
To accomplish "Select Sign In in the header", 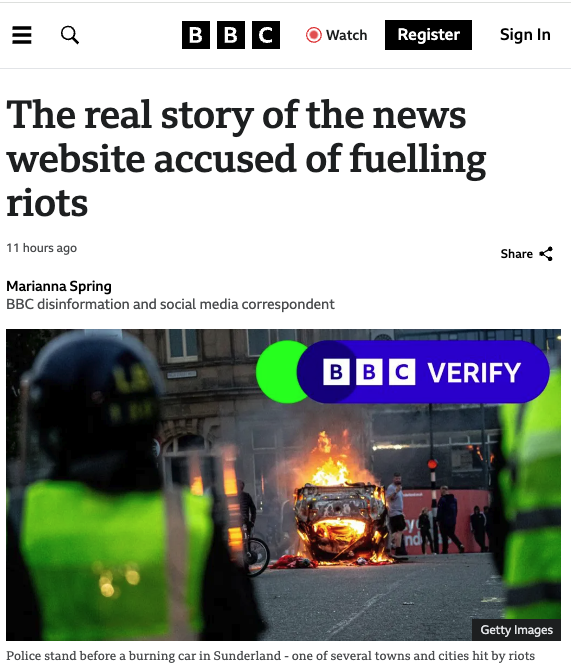I will pyautogui.click(x=525, y=35).
